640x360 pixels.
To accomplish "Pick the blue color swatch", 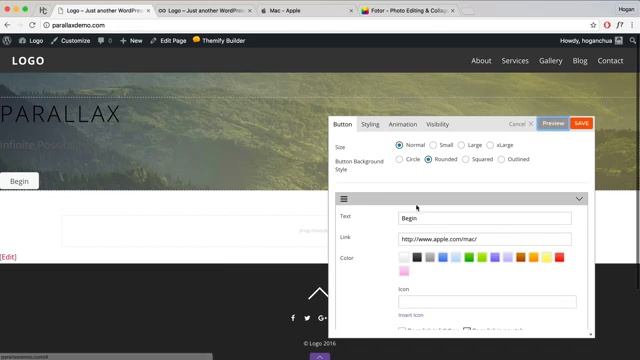I will [x=443, y=257].
